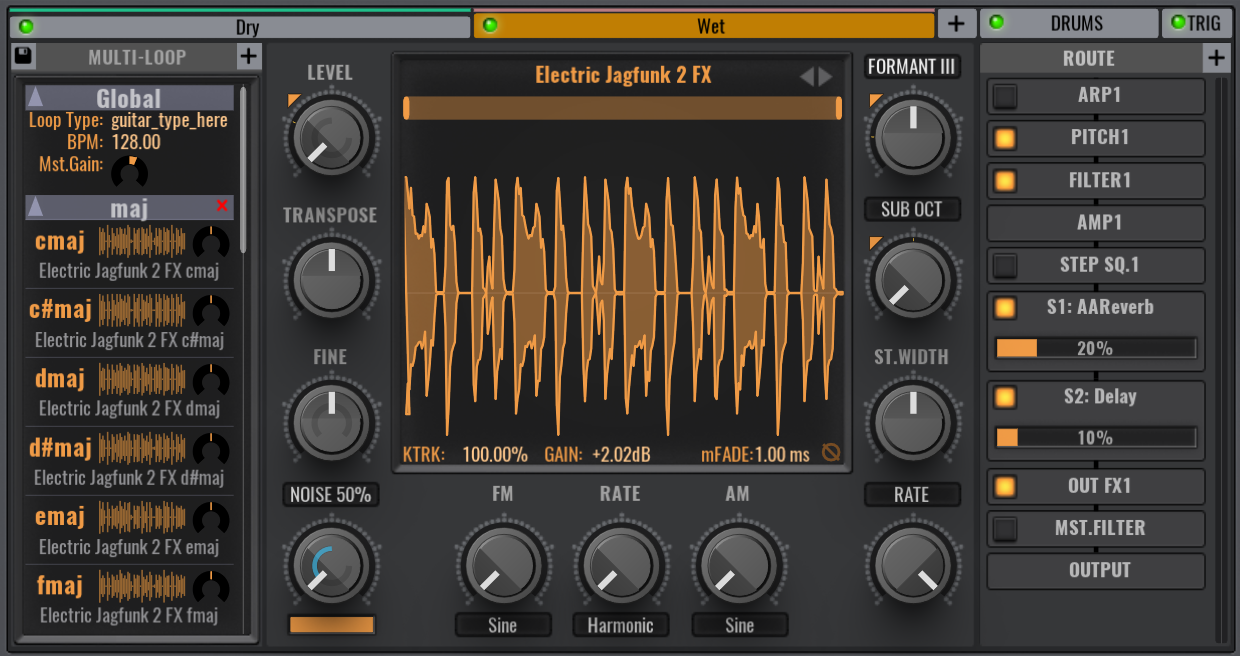Image resolution: width=1240 pixels, height=656 pixels.
Task: Click the next sample right arrow
Action: pyautogui.click(x=825, y=77)
